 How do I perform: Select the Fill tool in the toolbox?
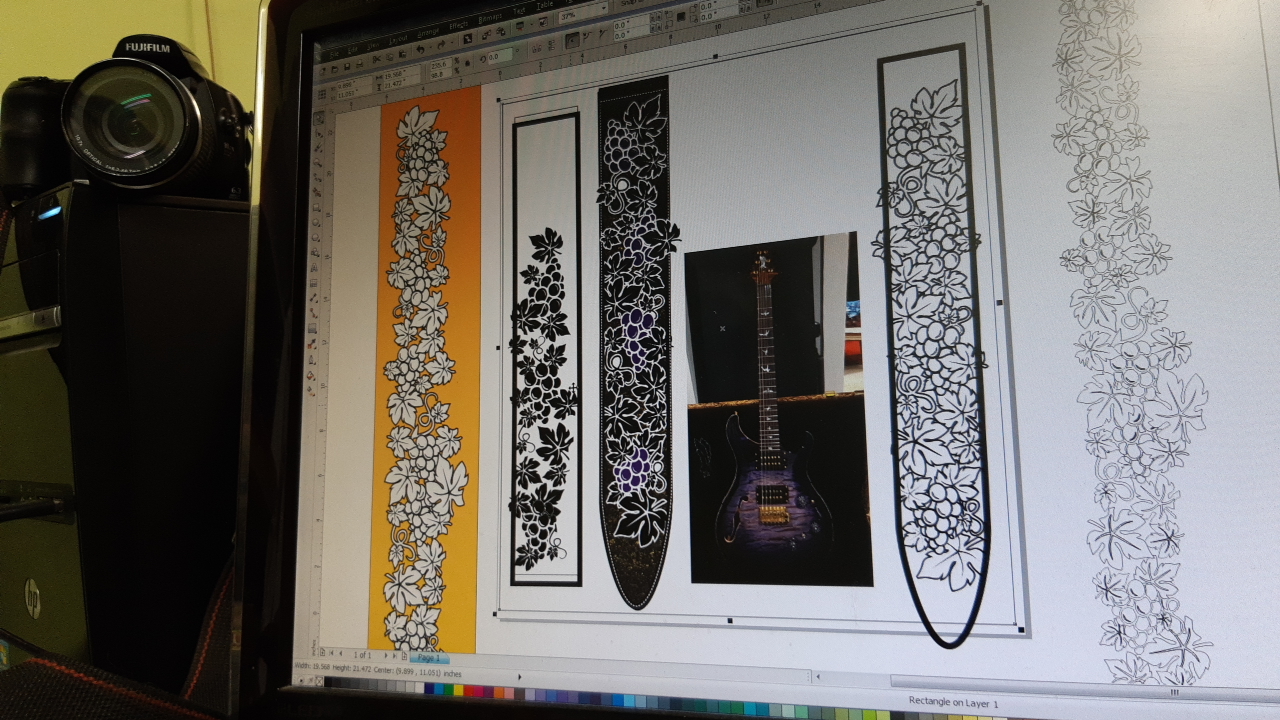[x=313, y=377]
